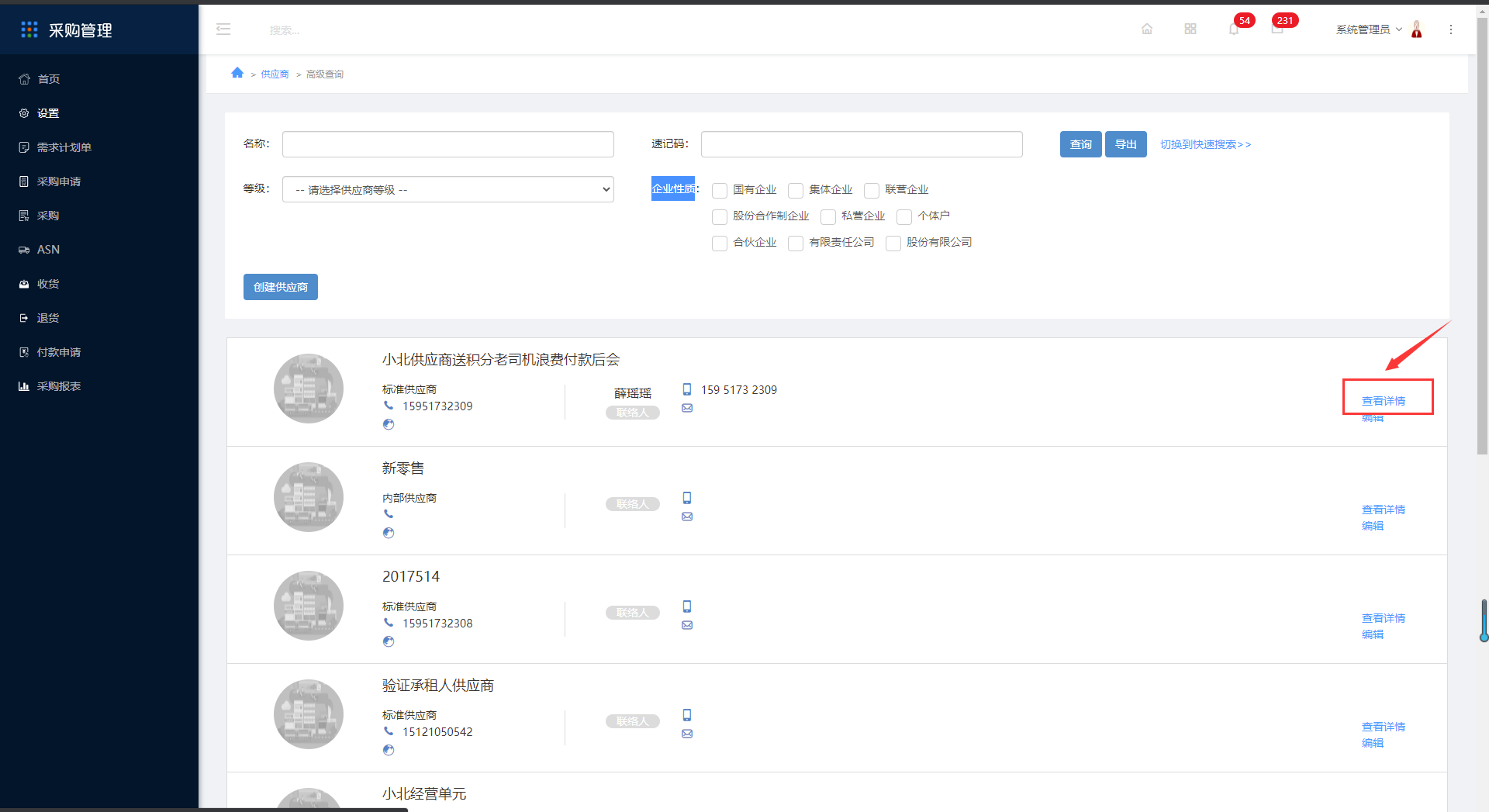Click the top 搜索 search box

click(x=285, y=30)
